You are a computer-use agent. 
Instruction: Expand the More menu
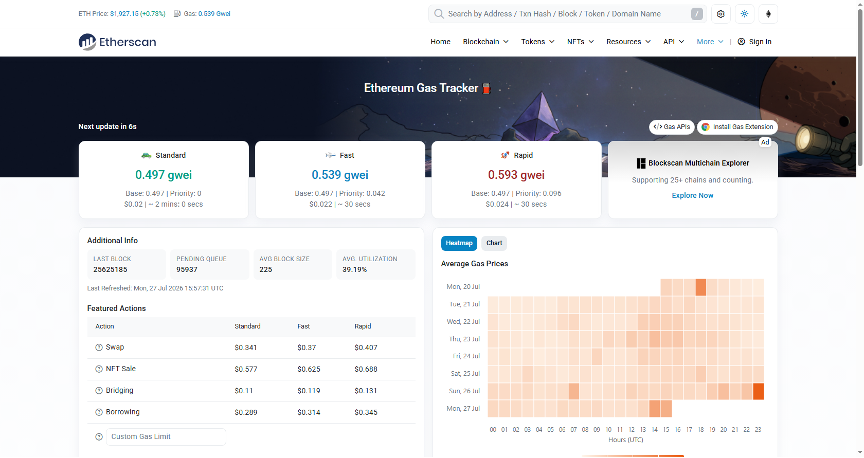710,41
